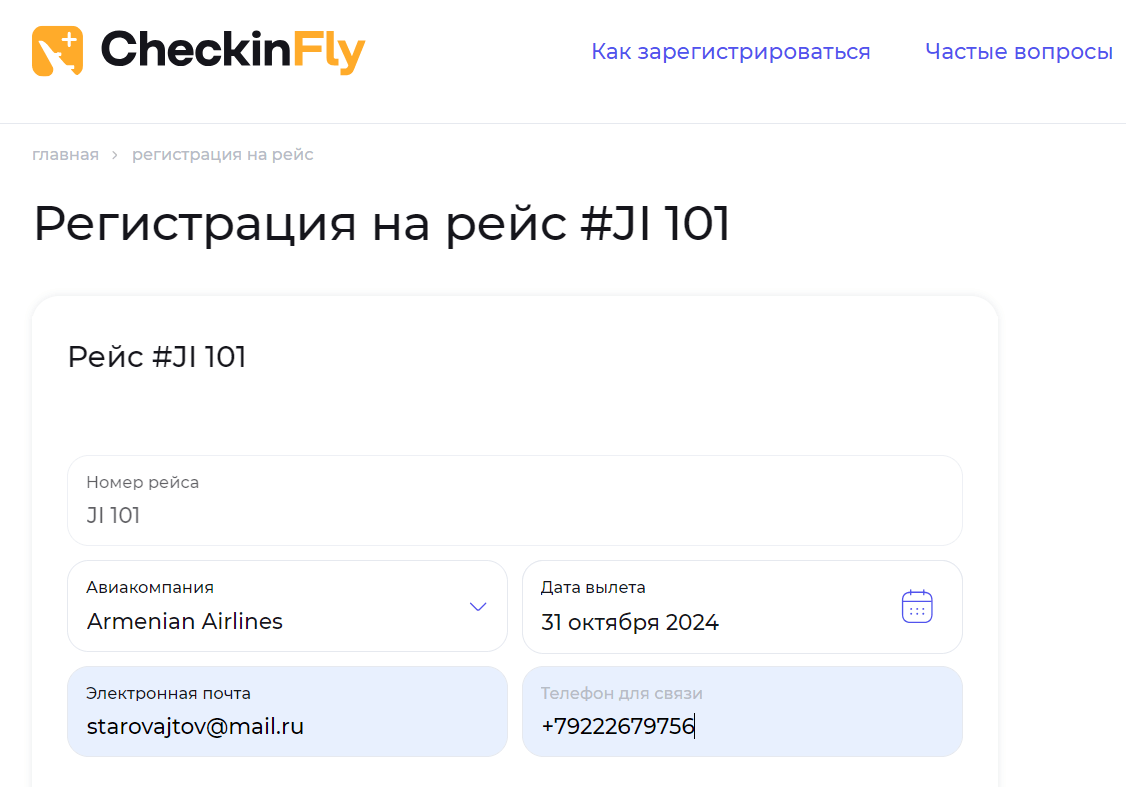
Task: Select the calendar picker for 31 октября 2024
Action: pos(916,606)
